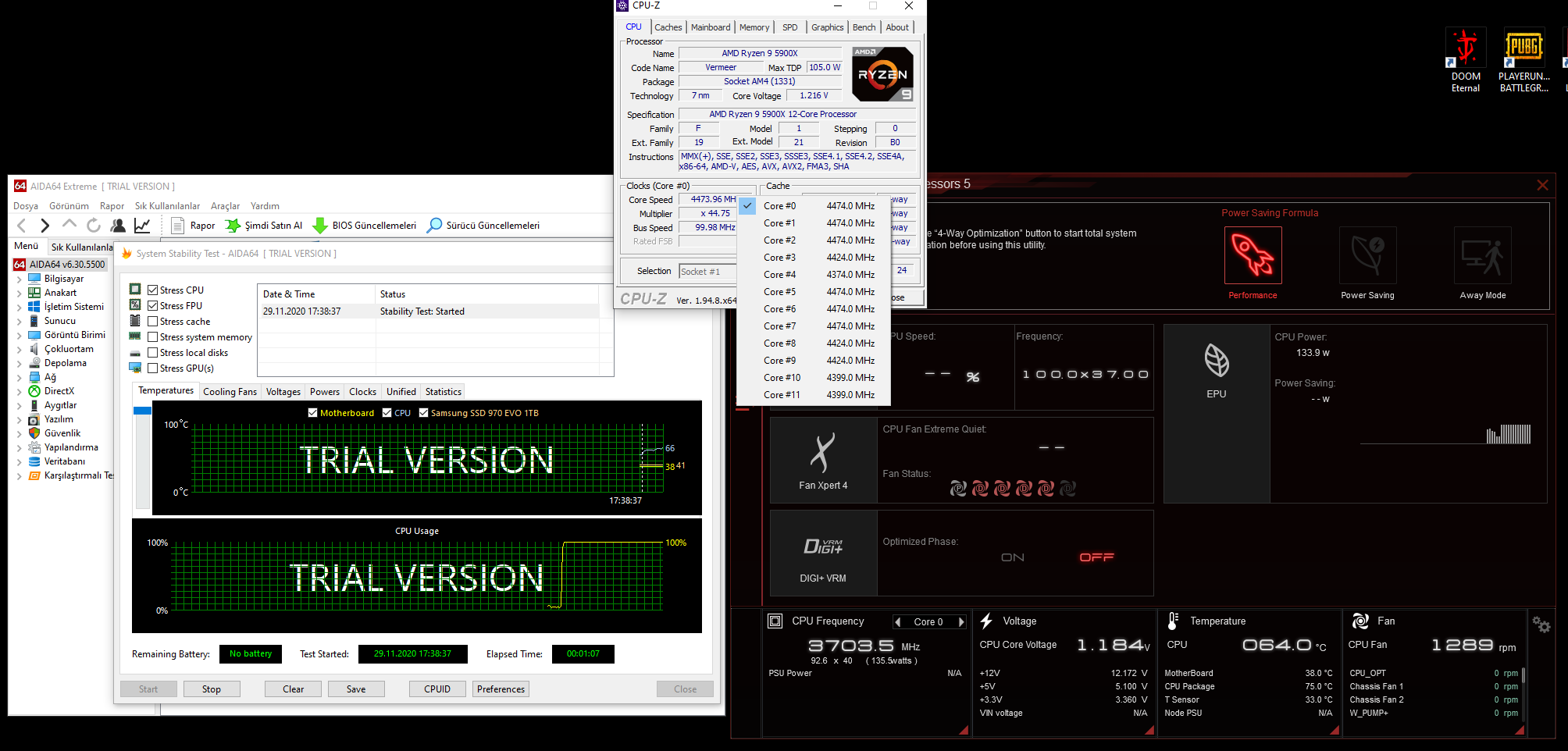Enable Stress system memory checkbox
Screen dimensions: 1568x751
coord(153,336)
